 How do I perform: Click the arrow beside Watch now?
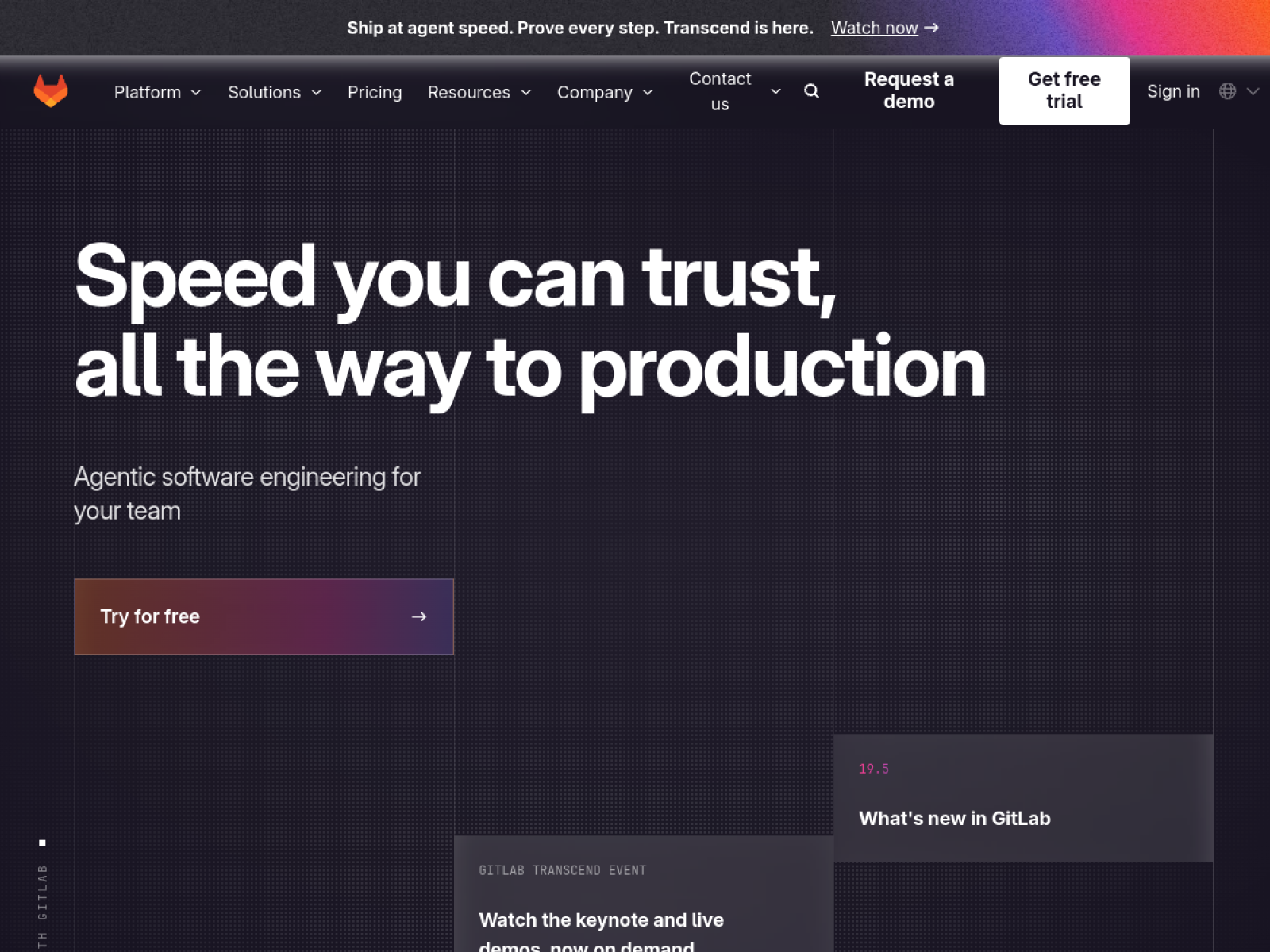pyautogui.click(x=932, y=28)
